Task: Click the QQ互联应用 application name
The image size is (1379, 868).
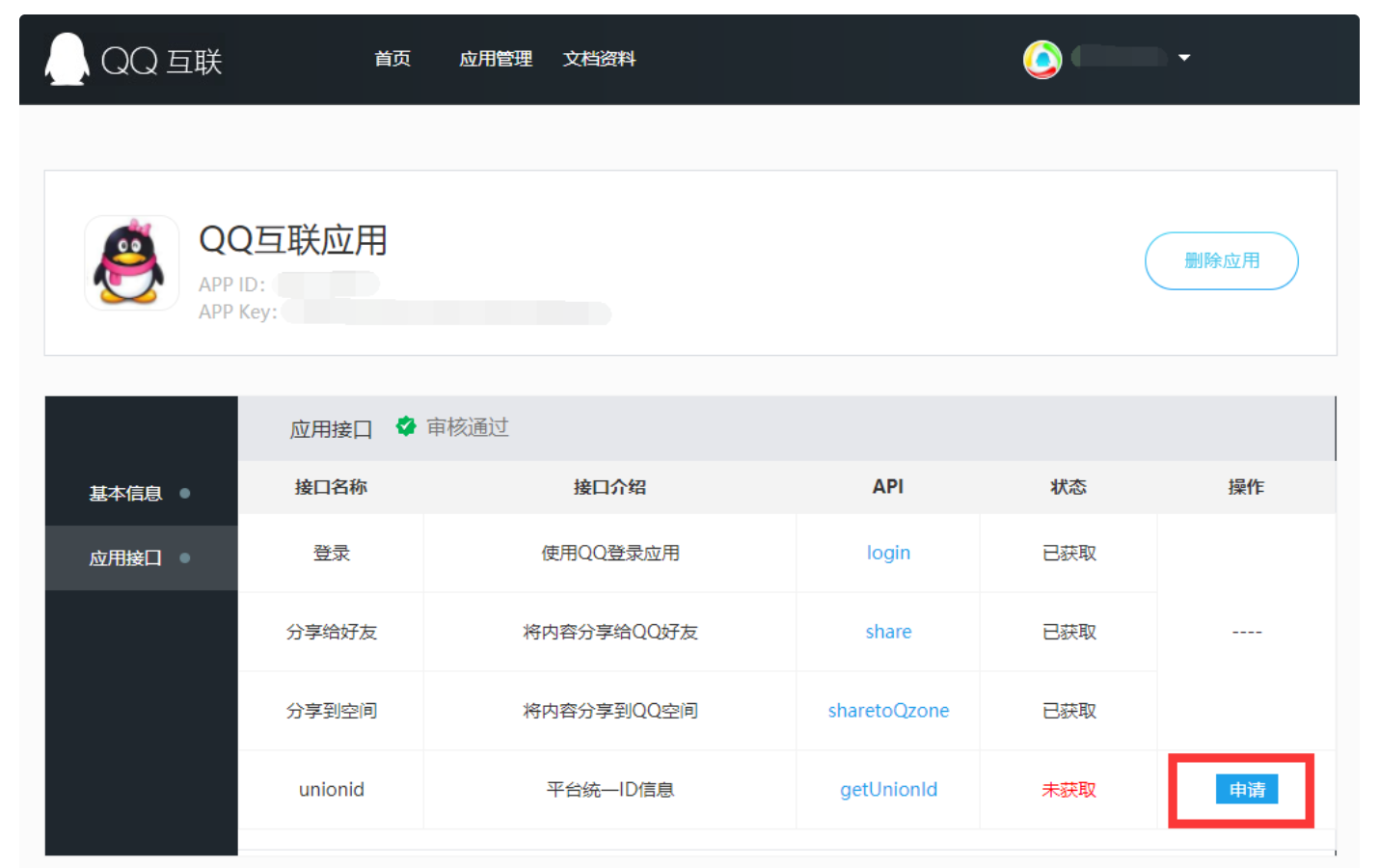Action: click(x=293, y=240)
